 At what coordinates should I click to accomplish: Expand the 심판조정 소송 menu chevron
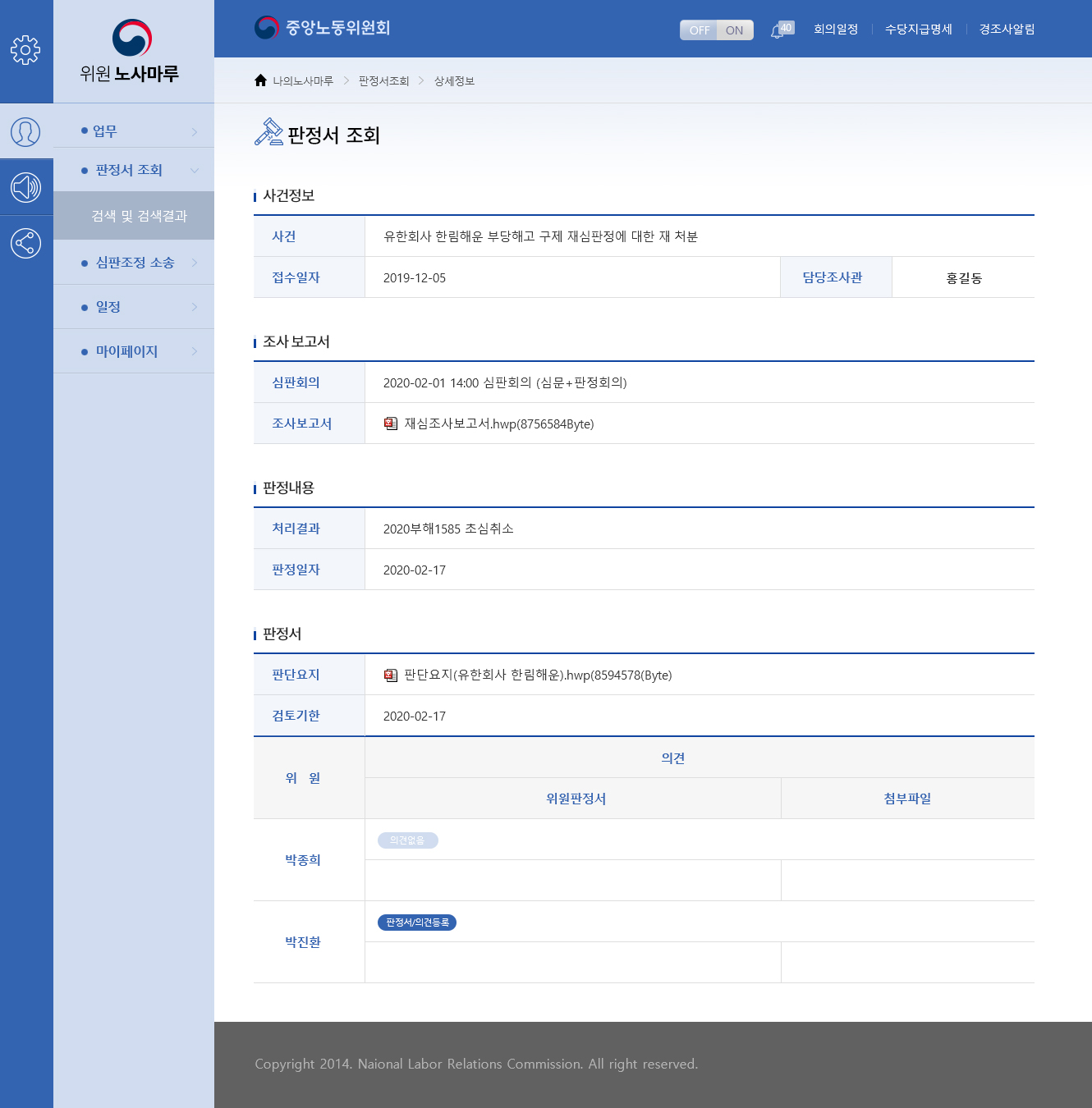click(x=195, y=263)
